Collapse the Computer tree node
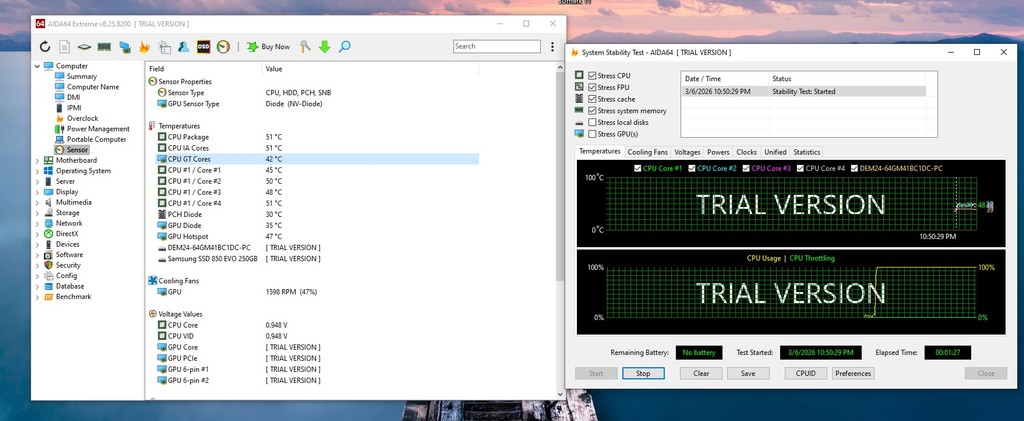 click(38, 66)
